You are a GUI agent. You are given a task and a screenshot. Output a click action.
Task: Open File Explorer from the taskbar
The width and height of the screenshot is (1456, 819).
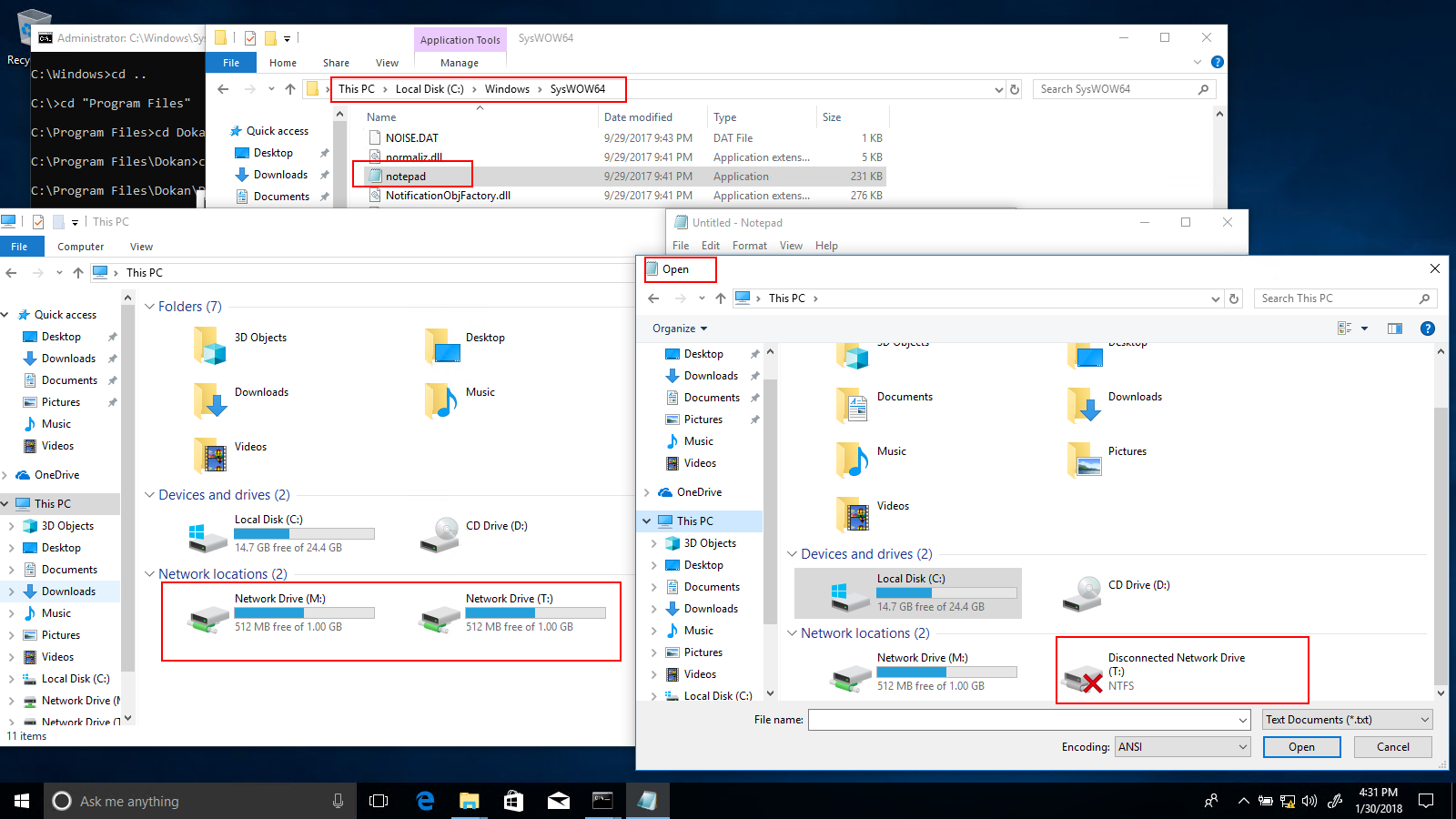point(470,801)
